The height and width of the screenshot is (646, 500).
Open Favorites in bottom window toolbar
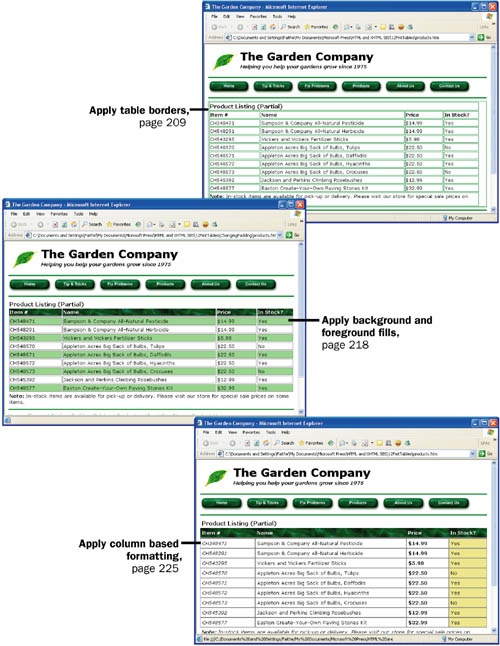coord(311,443)
